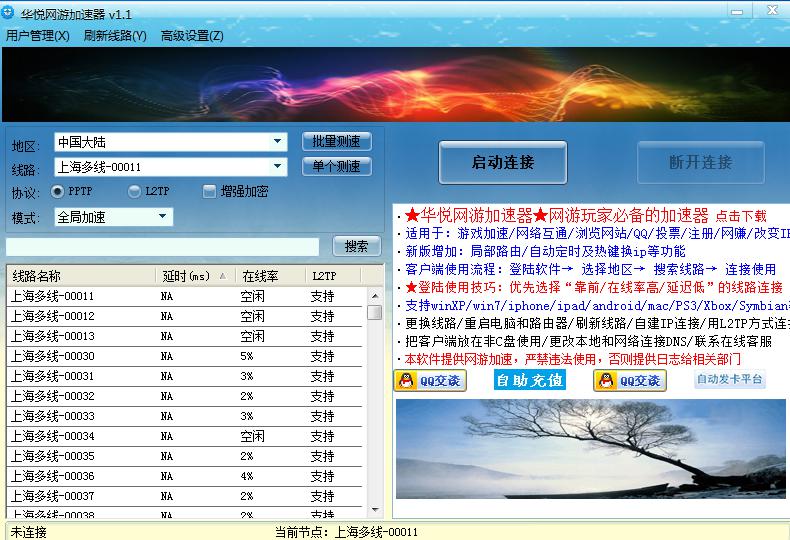Image resolution: width=790 pixels, height=540 pixels.
Task: Open the 模式 mode dropdown
Action: coord(164,217)
